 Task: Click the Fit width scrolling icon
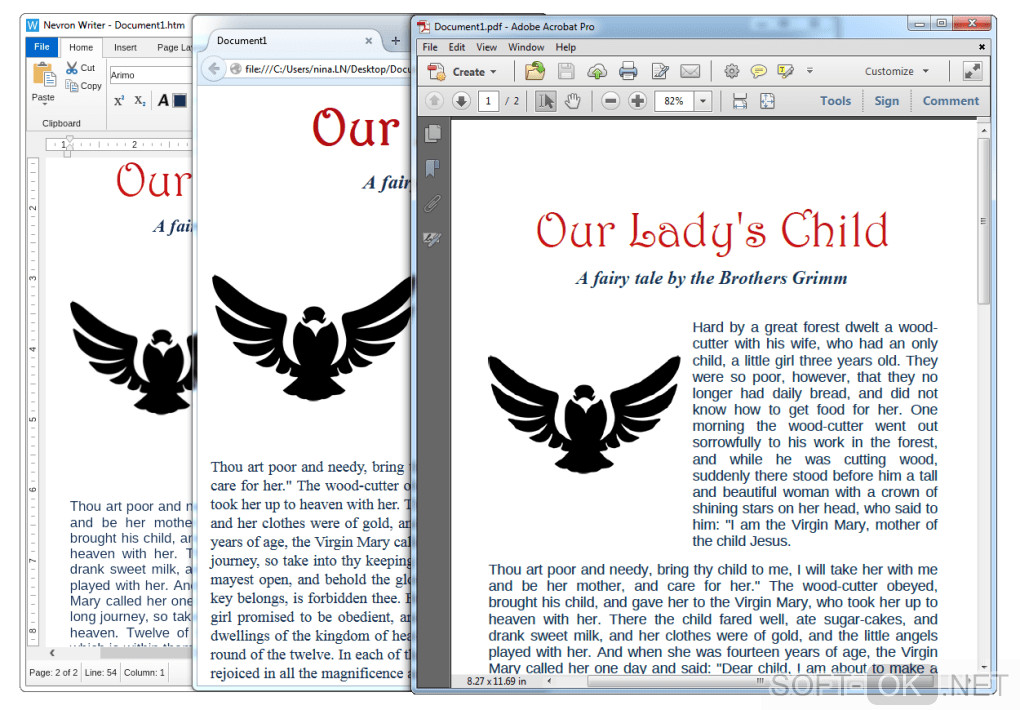[x=740, y=101]
